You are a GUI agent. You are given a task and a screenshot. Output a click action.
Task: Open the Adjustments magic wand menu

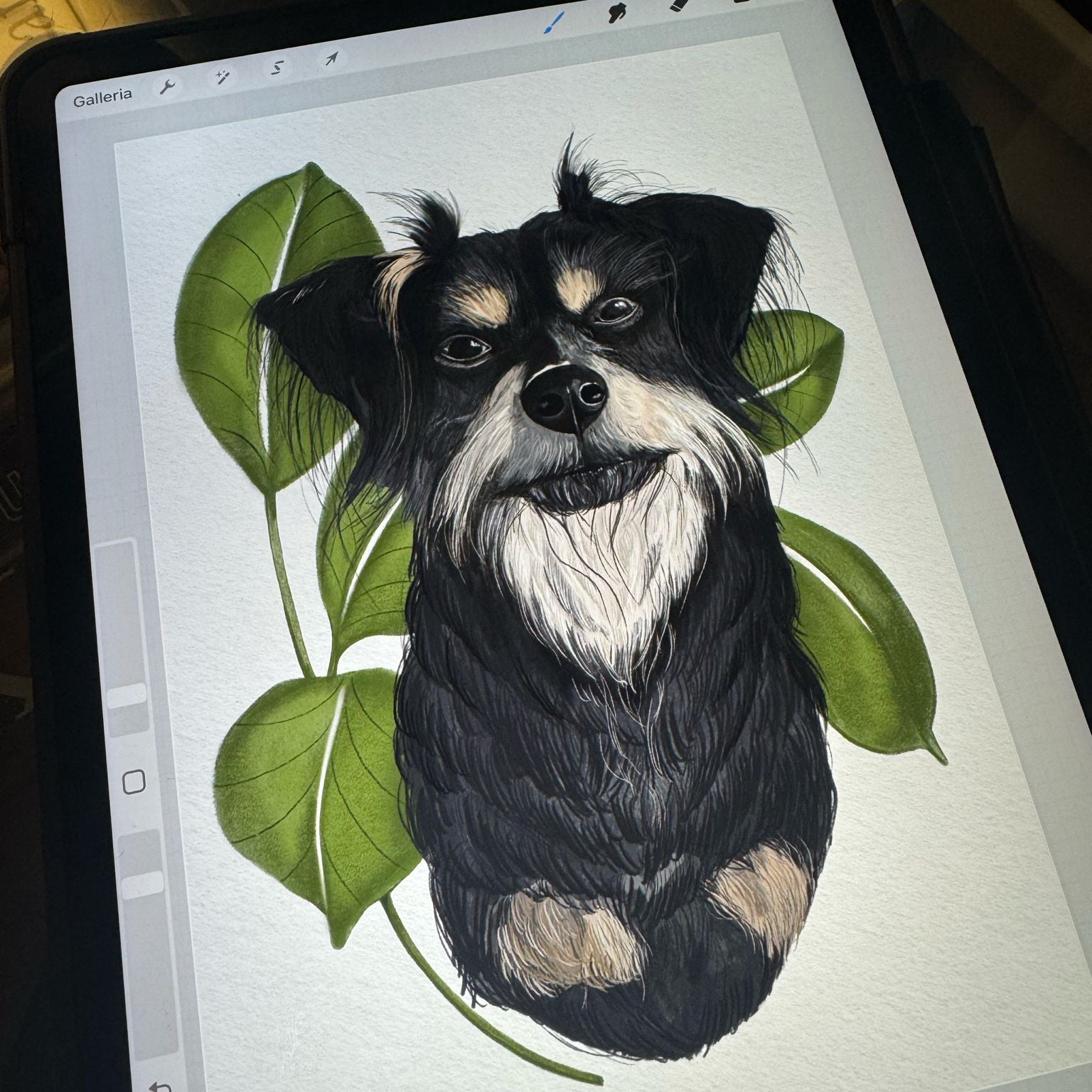pos(223,75)
